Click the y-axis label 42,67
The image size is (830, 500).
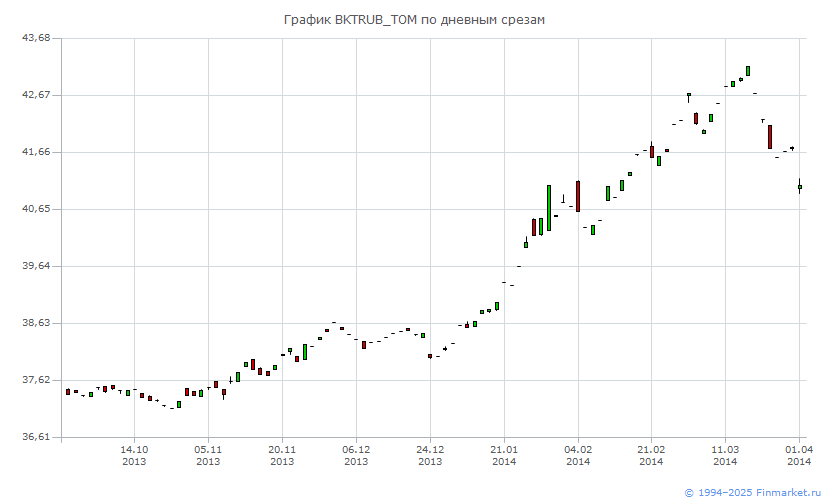[x=36, y=95]
